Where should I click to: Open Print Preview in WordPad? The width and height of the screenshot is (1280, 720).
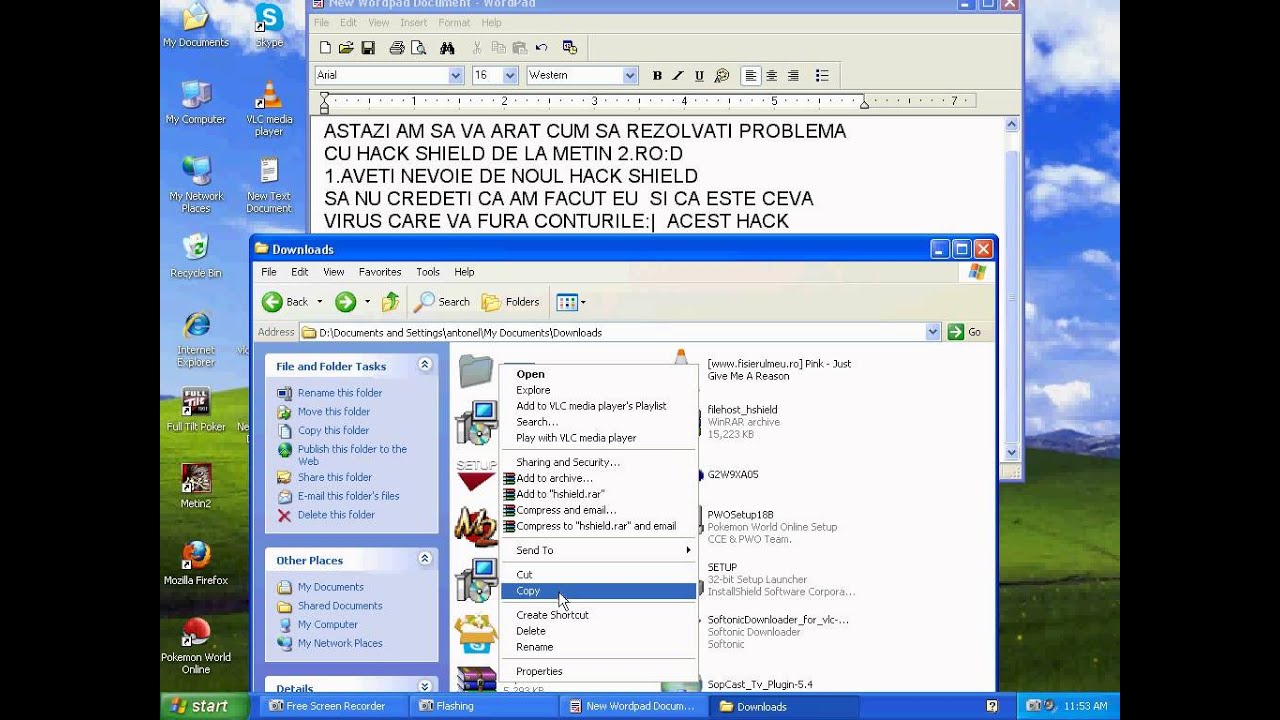point(418,48)
